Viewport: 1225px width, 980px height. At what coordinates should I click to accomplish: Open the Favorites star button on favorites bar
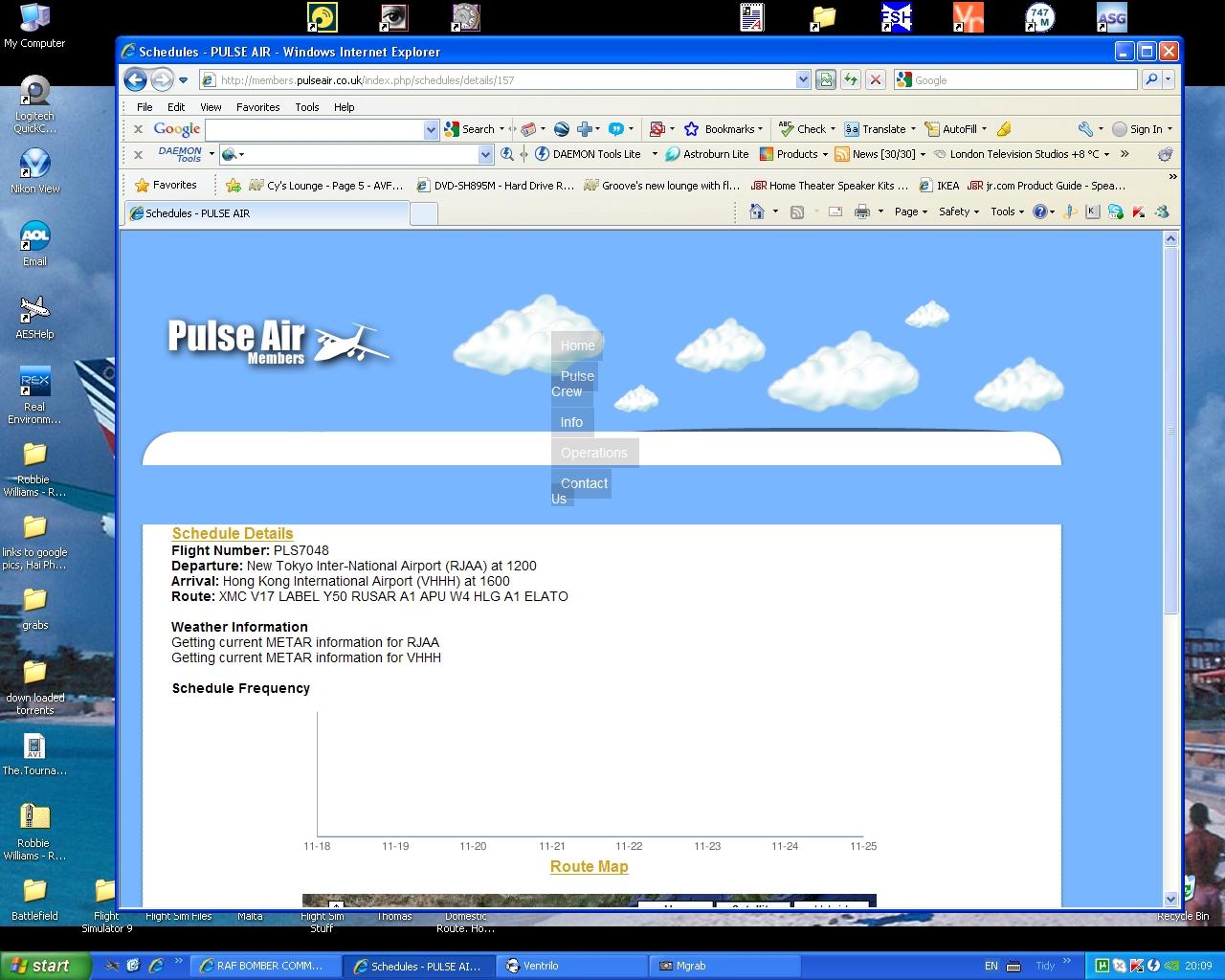pos(167,185)
